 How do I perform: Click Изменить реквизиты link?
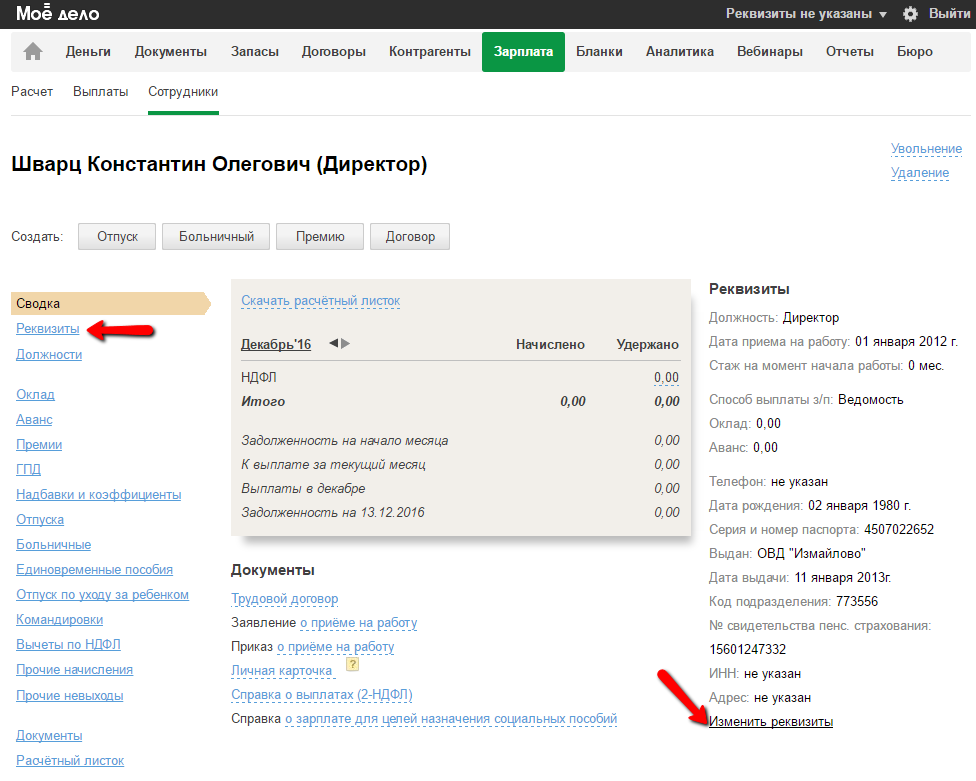pos(770,722)
